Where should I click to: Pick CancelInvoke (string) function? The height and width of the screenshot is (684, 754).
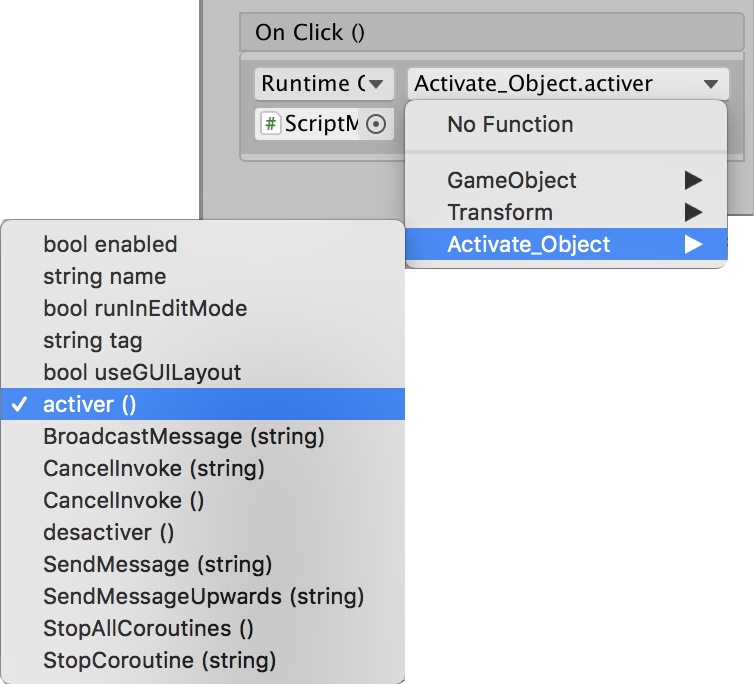tap(154, 468)
